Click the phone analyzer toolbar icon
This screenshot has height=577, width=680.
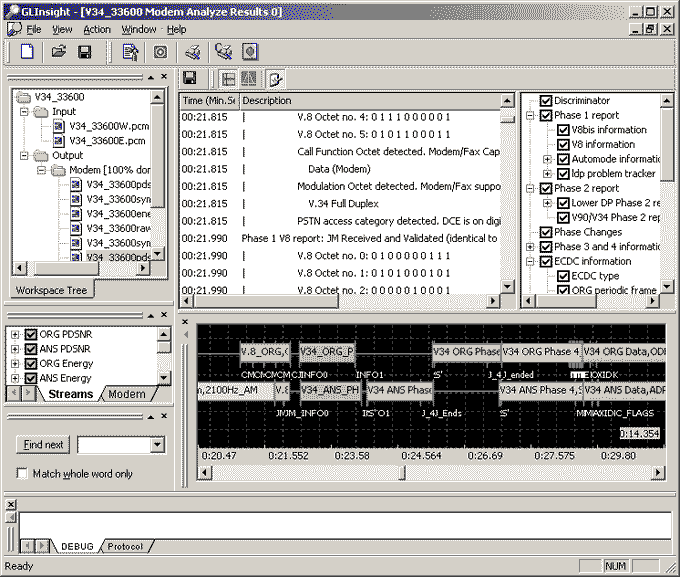pyautogui.click(x=224, y=52)
